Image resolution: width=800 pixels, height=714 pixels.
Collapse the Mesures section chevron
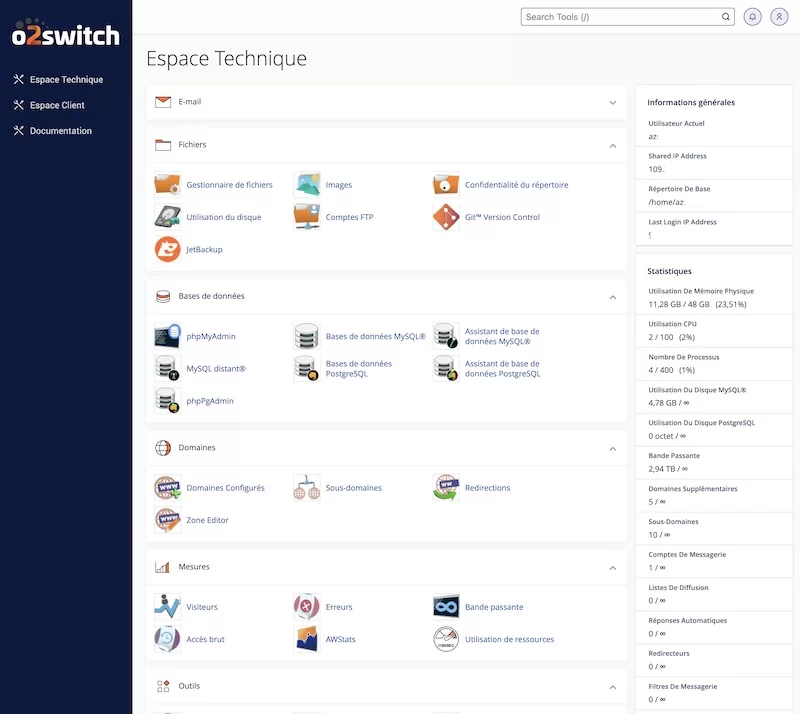coord(613,568)
